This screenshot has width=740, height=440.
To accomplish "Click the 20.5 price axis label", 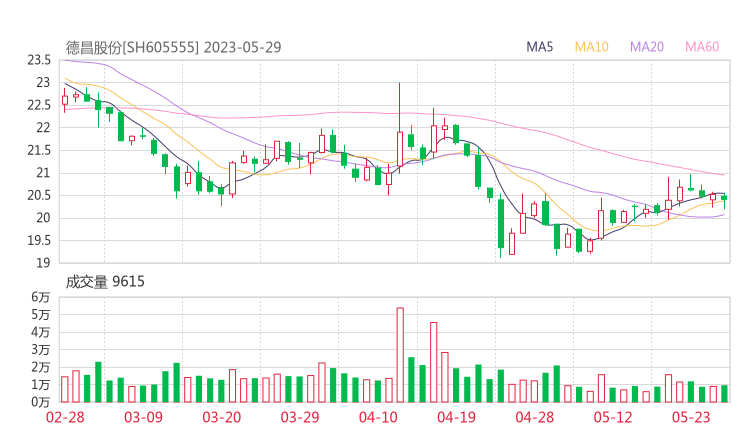I will [x=39, y=195].
